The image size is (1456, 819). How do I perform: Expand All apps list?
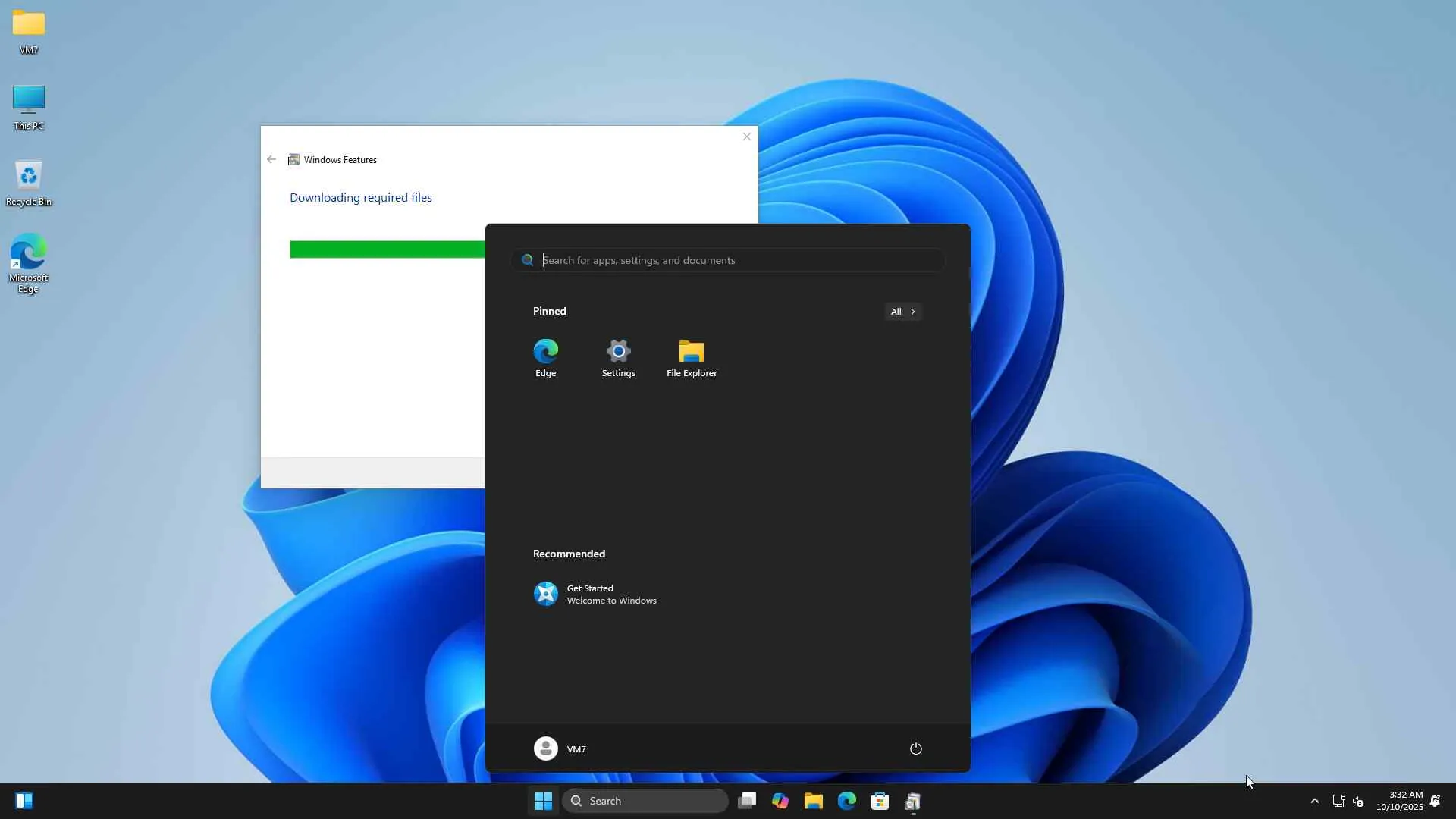point(902,312)
